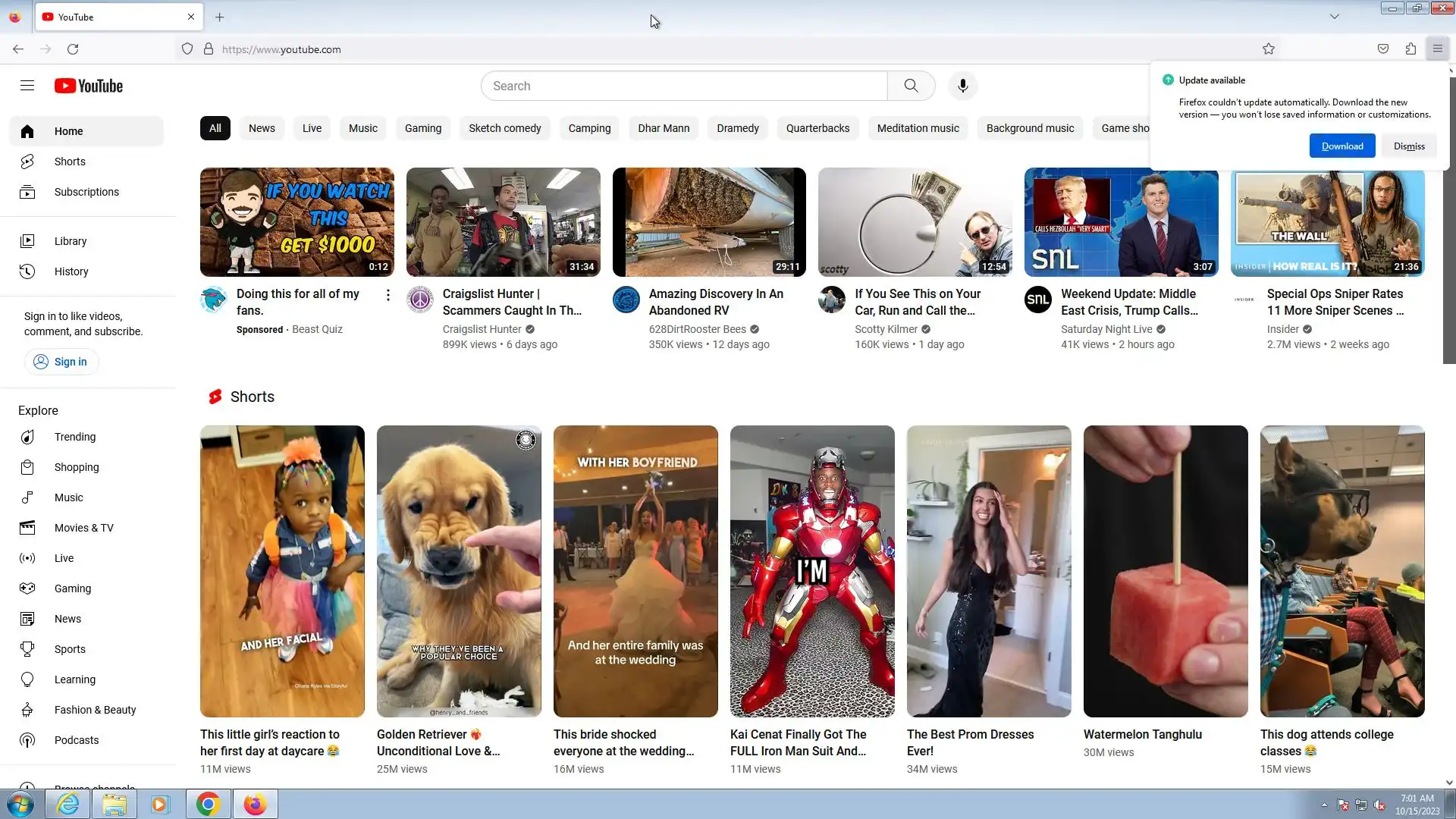Image resolution: width=1456 pixels, height=819 pixels.
Task: Open options for sponsored Beast Quiz video
Action: 388,295
